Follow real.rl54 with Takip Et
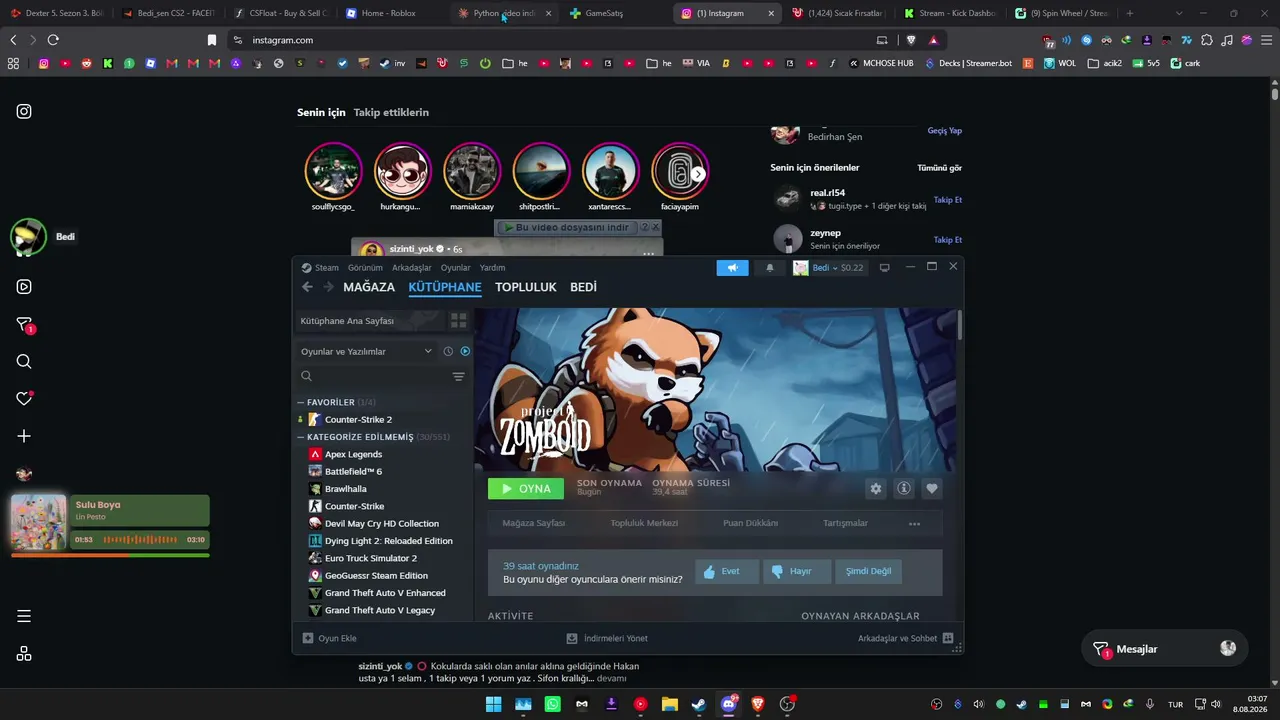This screenshot has height=720, width=1280. (x=948, y=200)
